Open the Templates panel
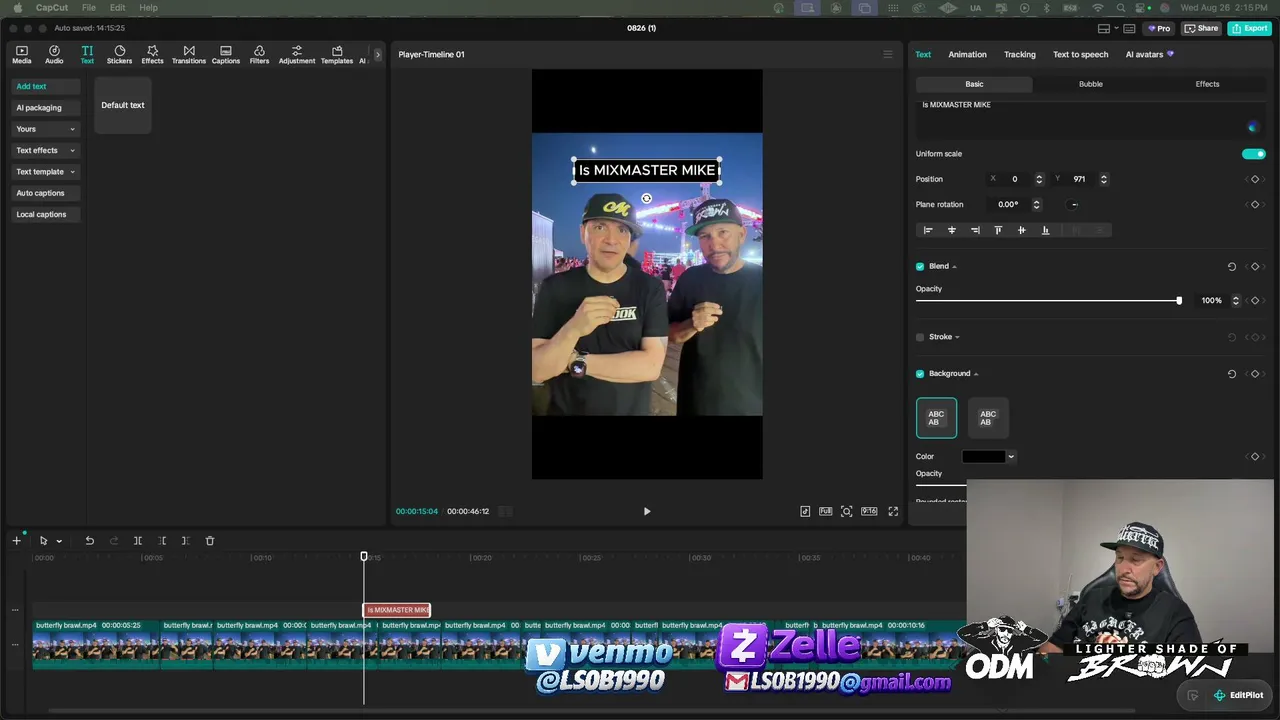This screenshot has height=720, width=1280. pos(337,54)
